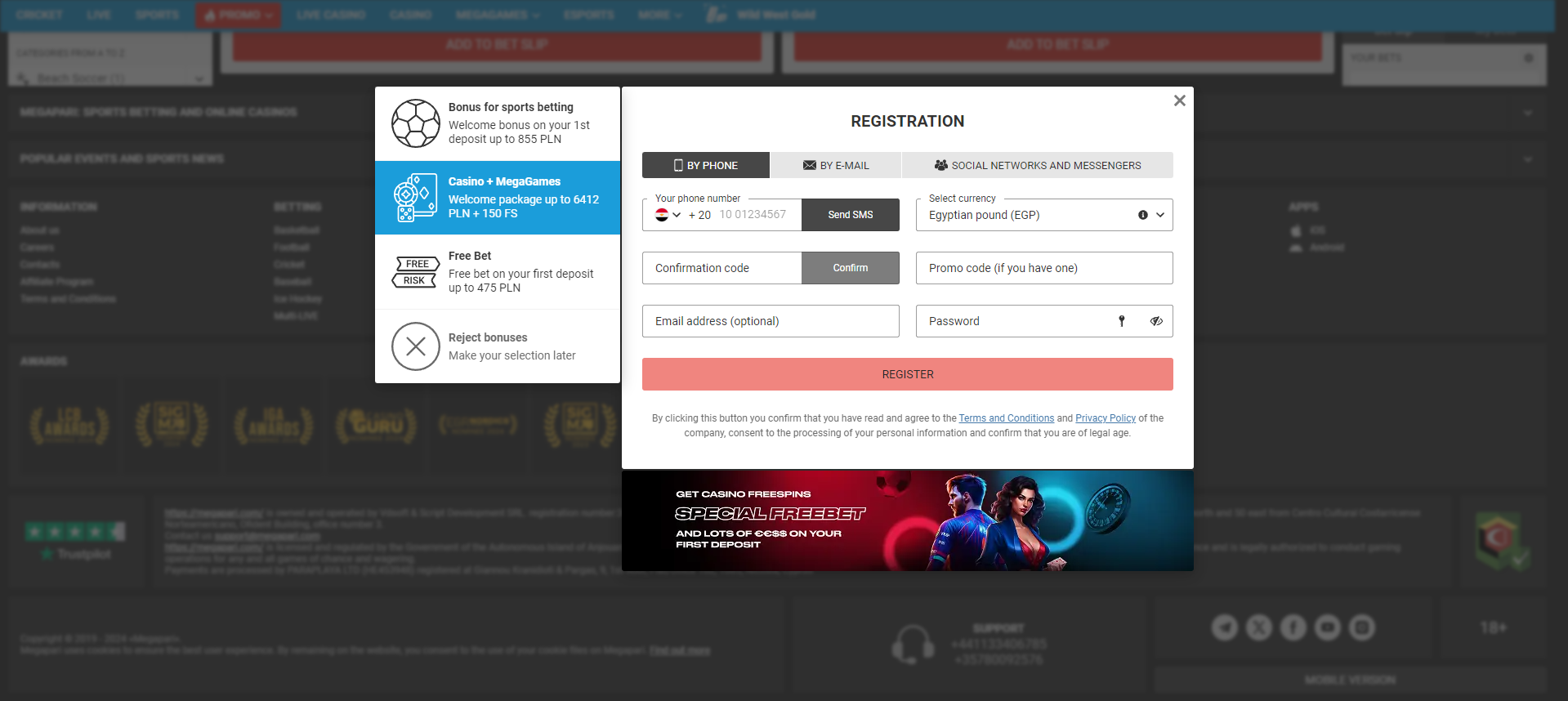
Task: Select Reject bonuses option
Action: pyautogui.click(x=498, y=346)
